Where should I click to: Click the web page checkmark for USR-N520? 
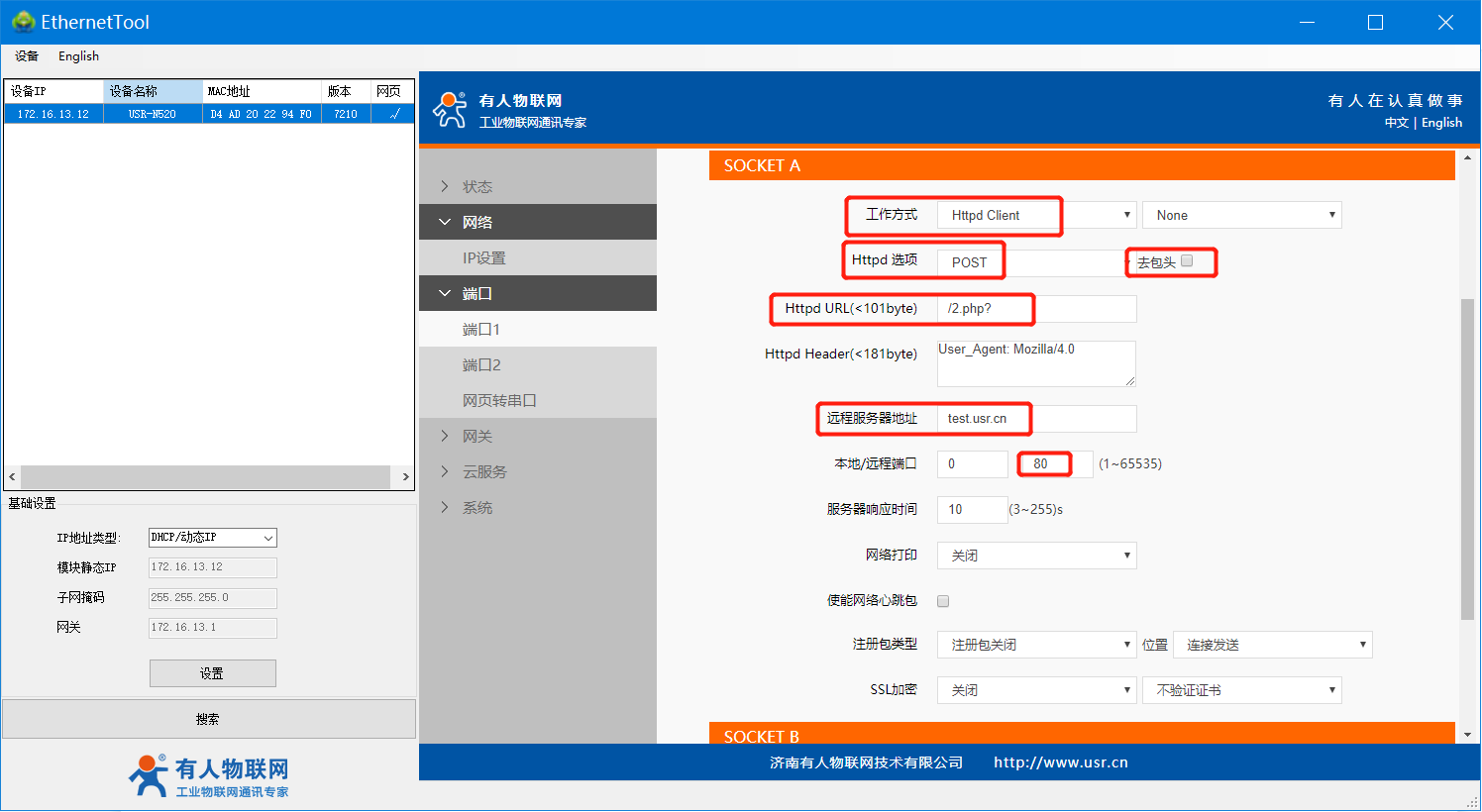[393, 114]
